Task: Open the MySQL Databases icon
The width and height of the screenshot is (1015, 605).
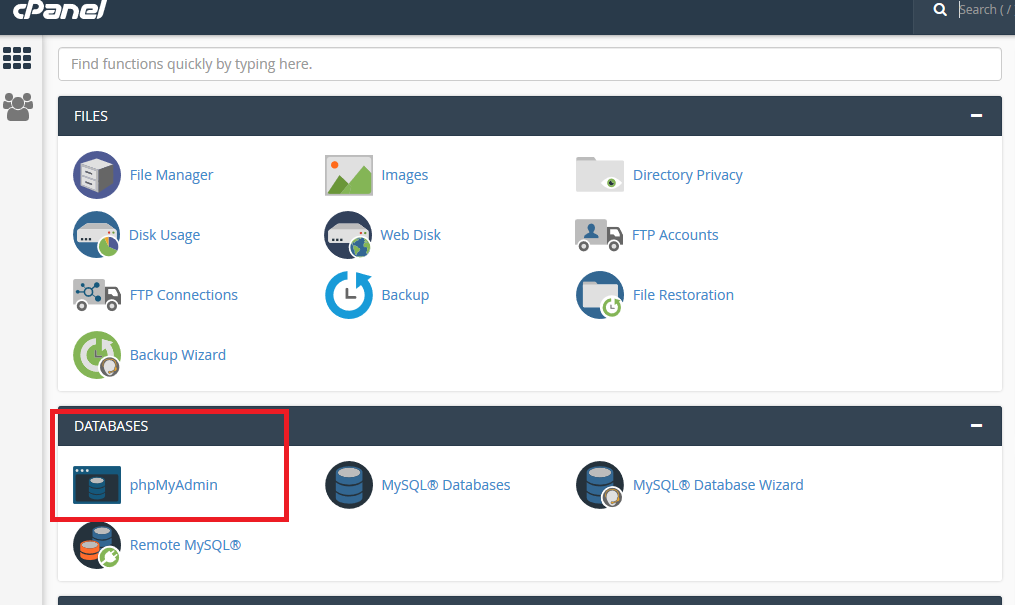Action: (349, 485)
